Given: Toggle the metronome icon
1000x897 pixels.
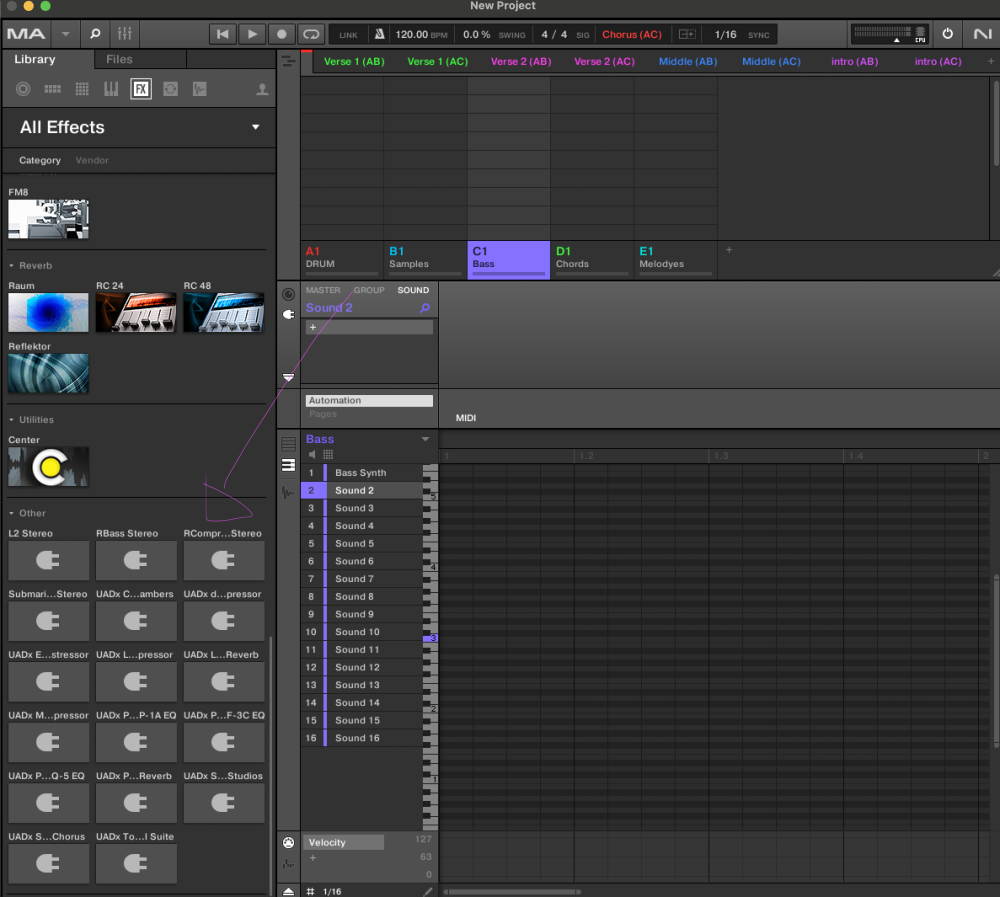Looking at the screenshot, I should [379, 34].
